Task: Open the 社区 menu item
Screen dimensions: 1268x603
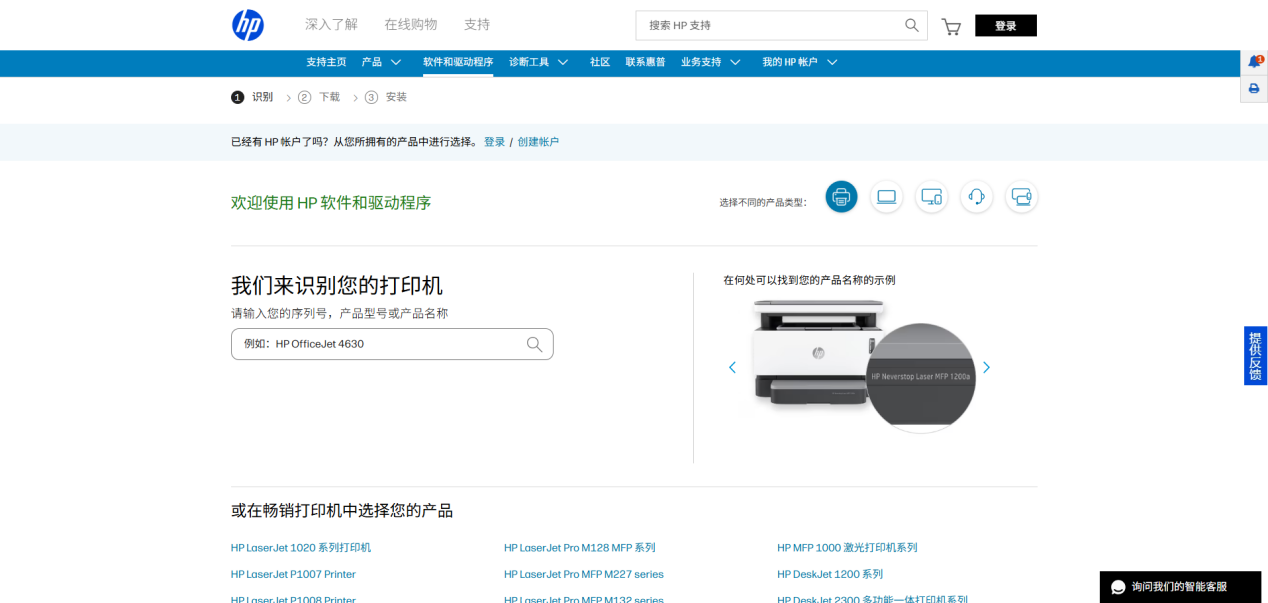Action: click(600, 62)
